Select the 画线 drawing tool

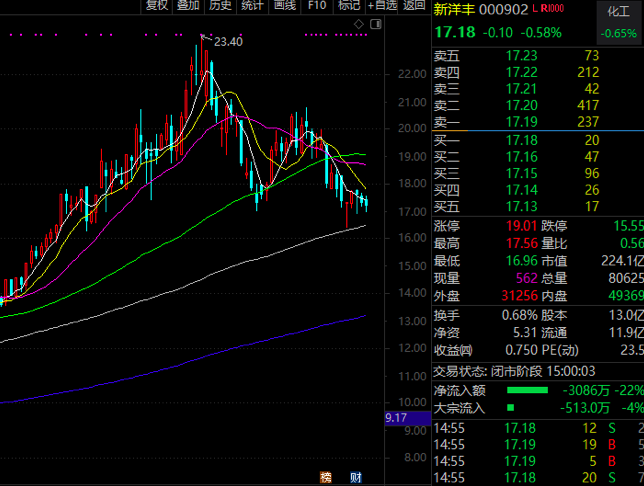[284, 6]
